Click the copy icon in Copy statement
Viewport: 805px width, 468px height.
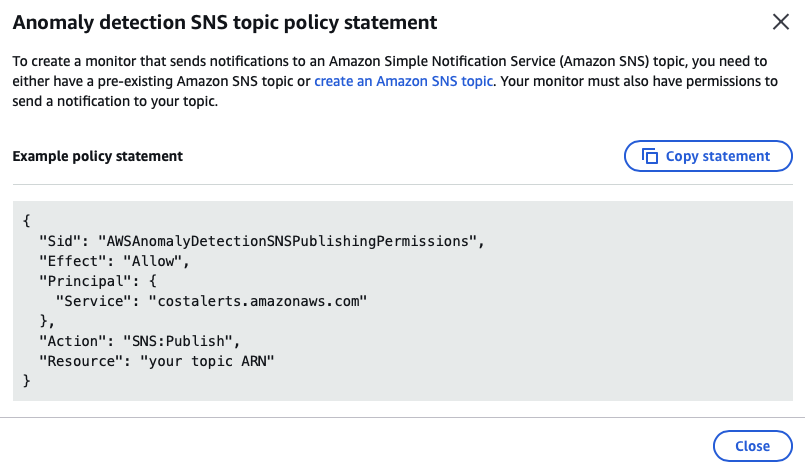click(650, 156)
